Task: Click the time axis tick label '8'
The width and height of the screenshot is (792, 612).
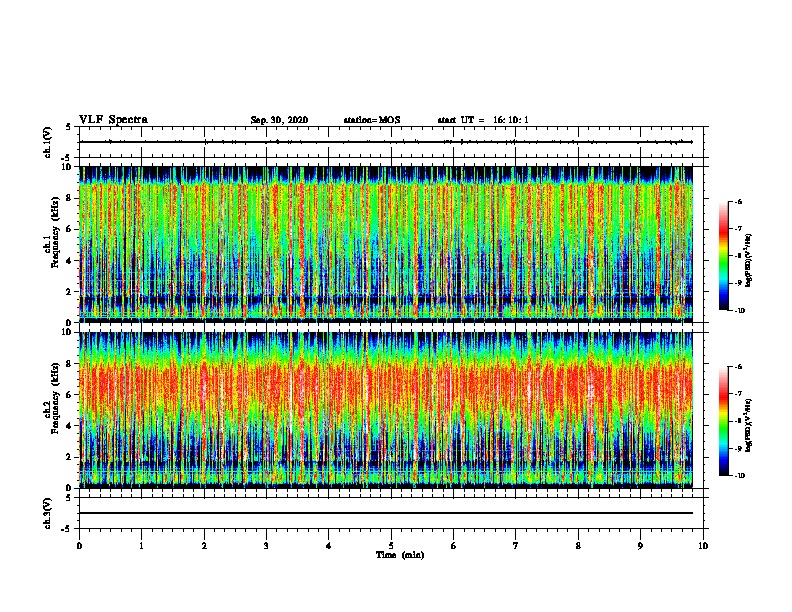Action: (578, 546)
